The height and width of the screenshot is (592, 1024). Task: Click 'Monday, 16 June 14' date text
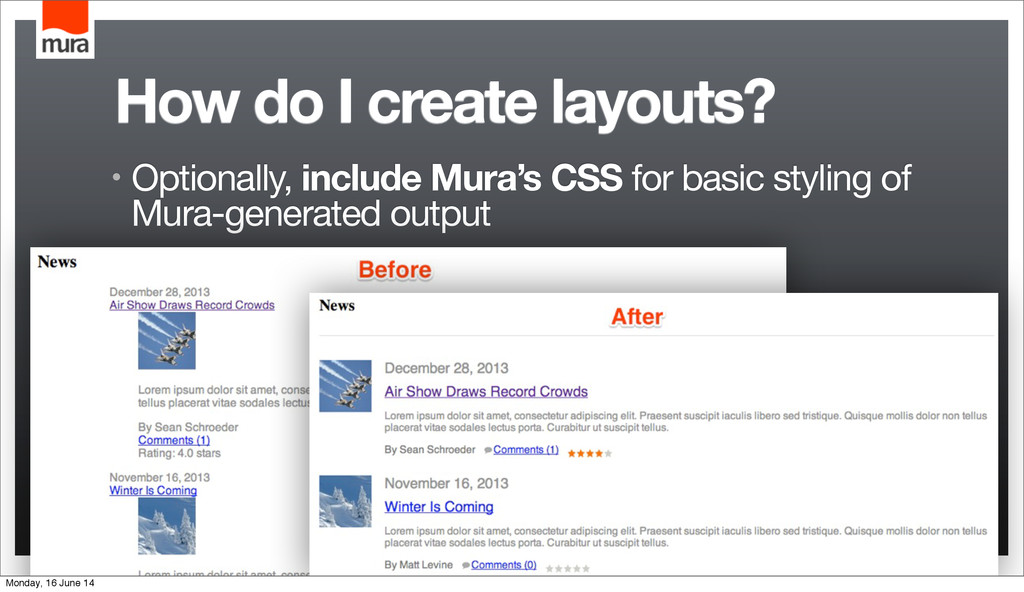pyautogui.click(x=50, y=583)
